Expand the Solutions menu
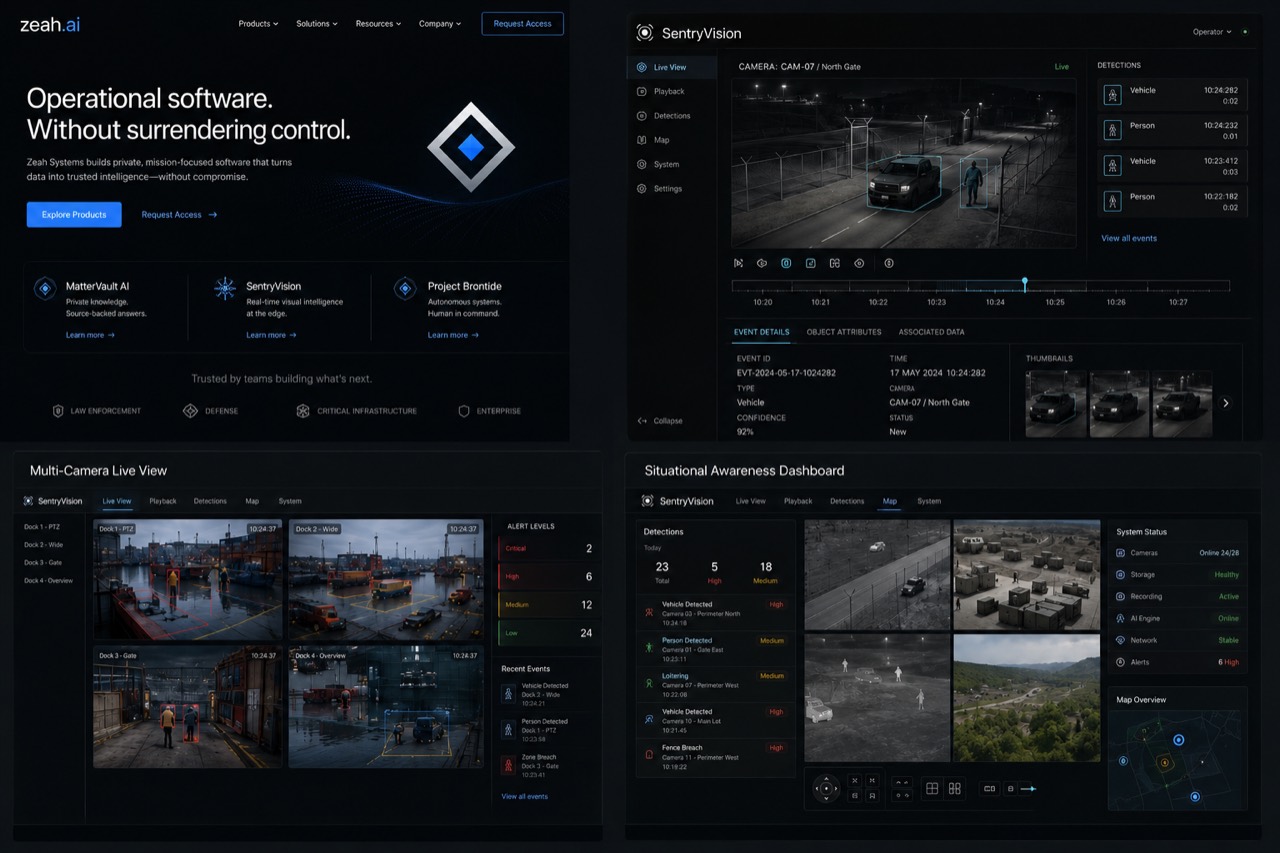Screen dimensions: 1280x853 [317, 24]
